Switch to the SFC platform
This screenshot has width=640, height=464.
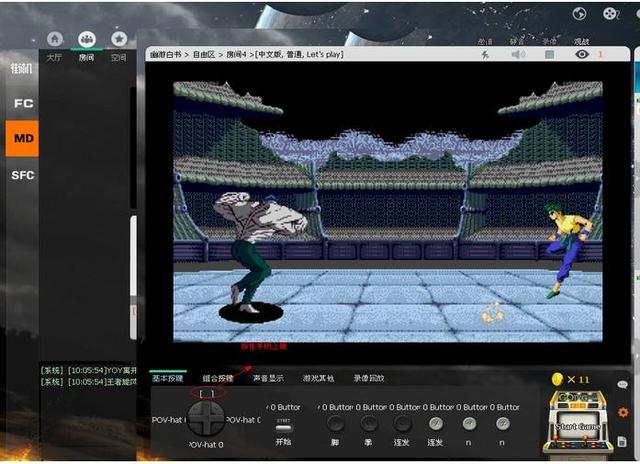click(x=22, y=175)
